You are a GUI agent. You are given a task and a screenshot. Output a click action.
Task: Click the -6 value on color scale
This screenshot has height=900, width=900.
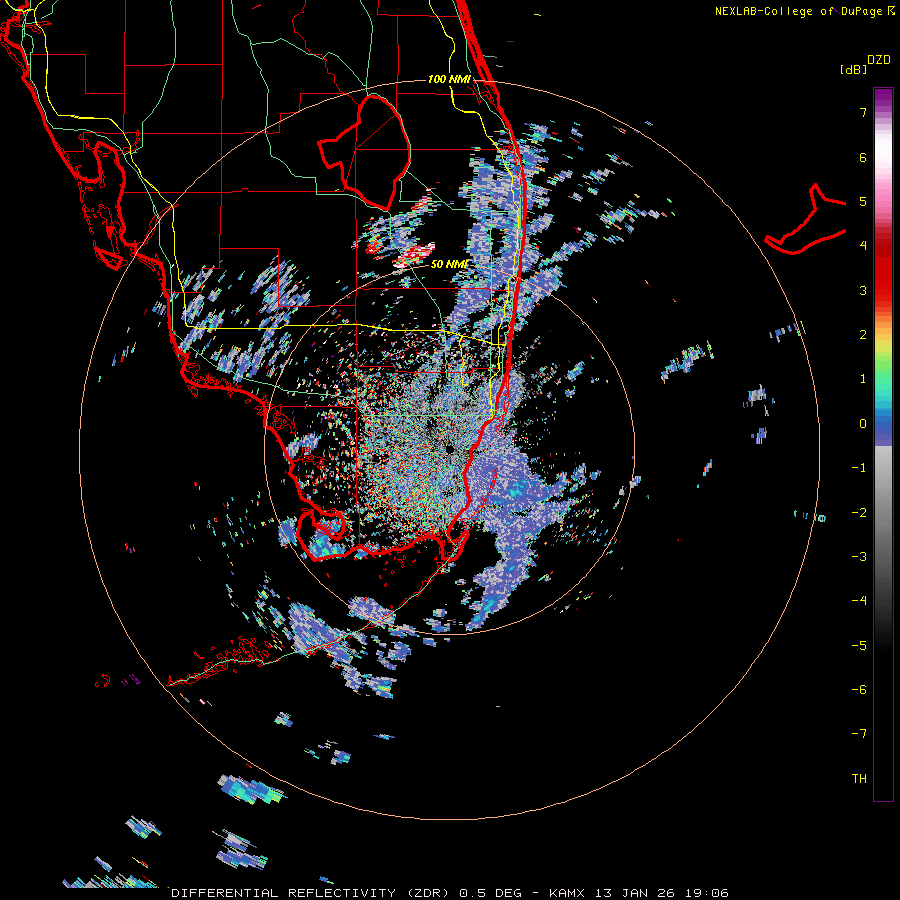click(859, 689)
